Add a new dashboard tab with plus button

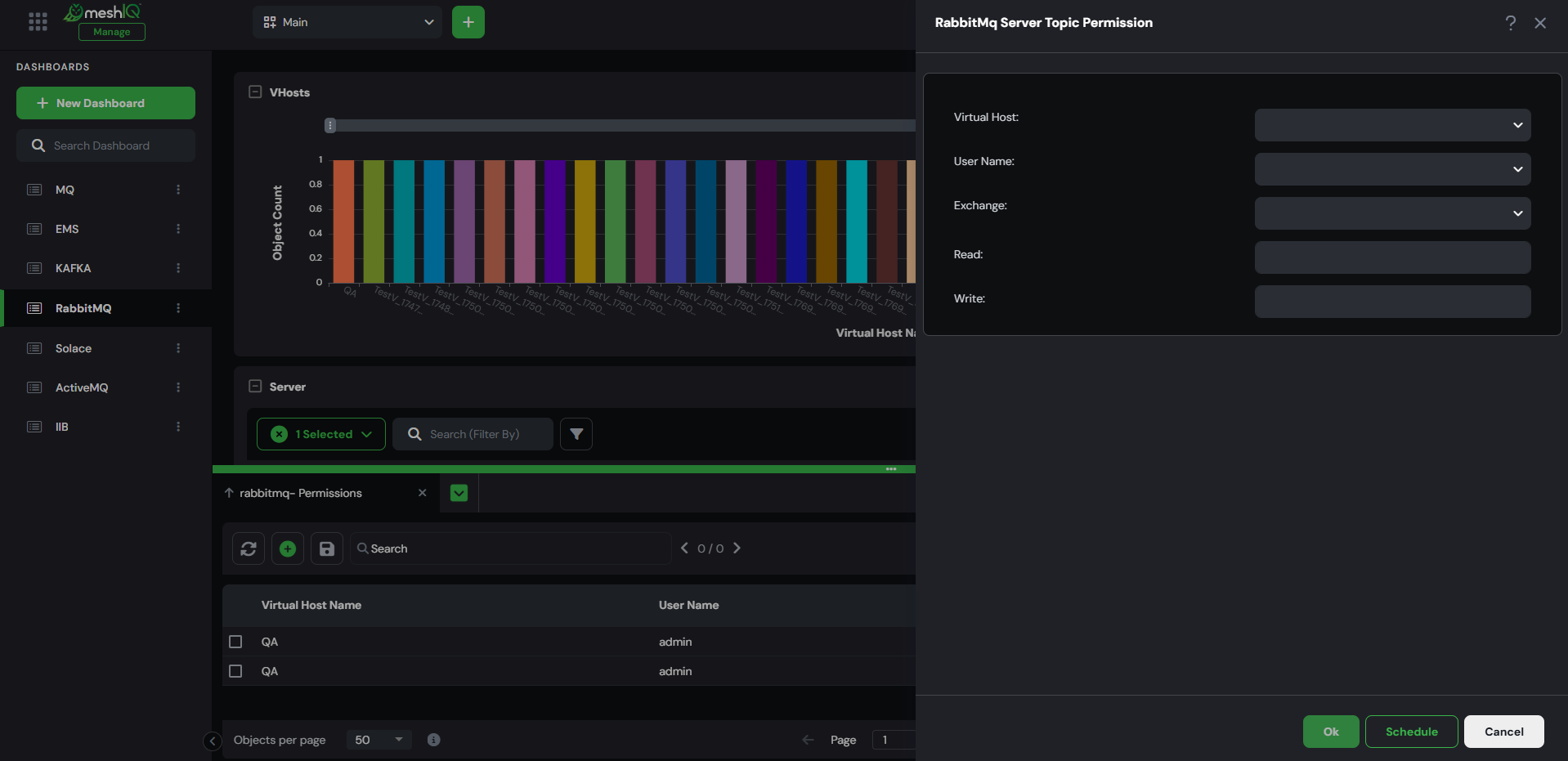point(468,22)
